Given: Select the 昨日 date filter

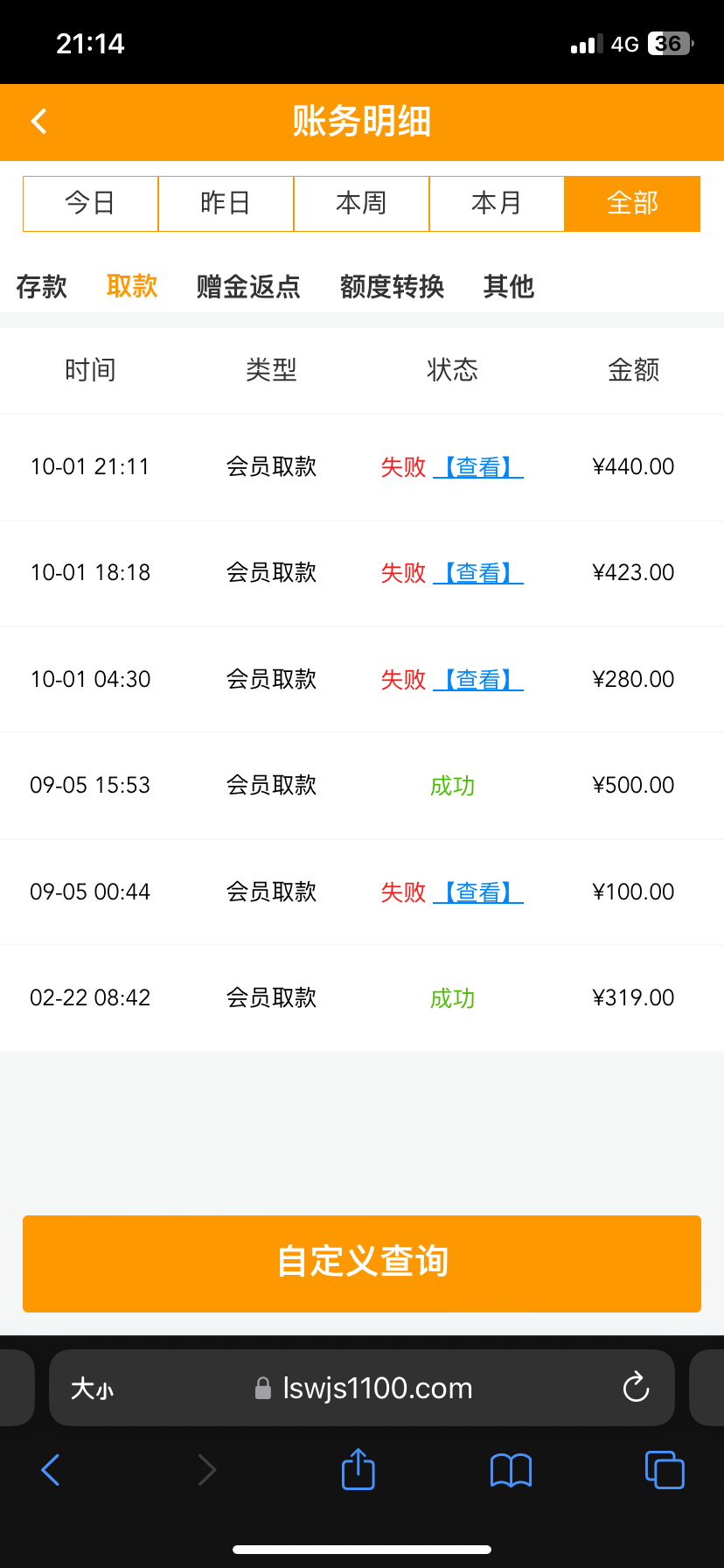Looking at the screenshot, I should coord(226,204).
